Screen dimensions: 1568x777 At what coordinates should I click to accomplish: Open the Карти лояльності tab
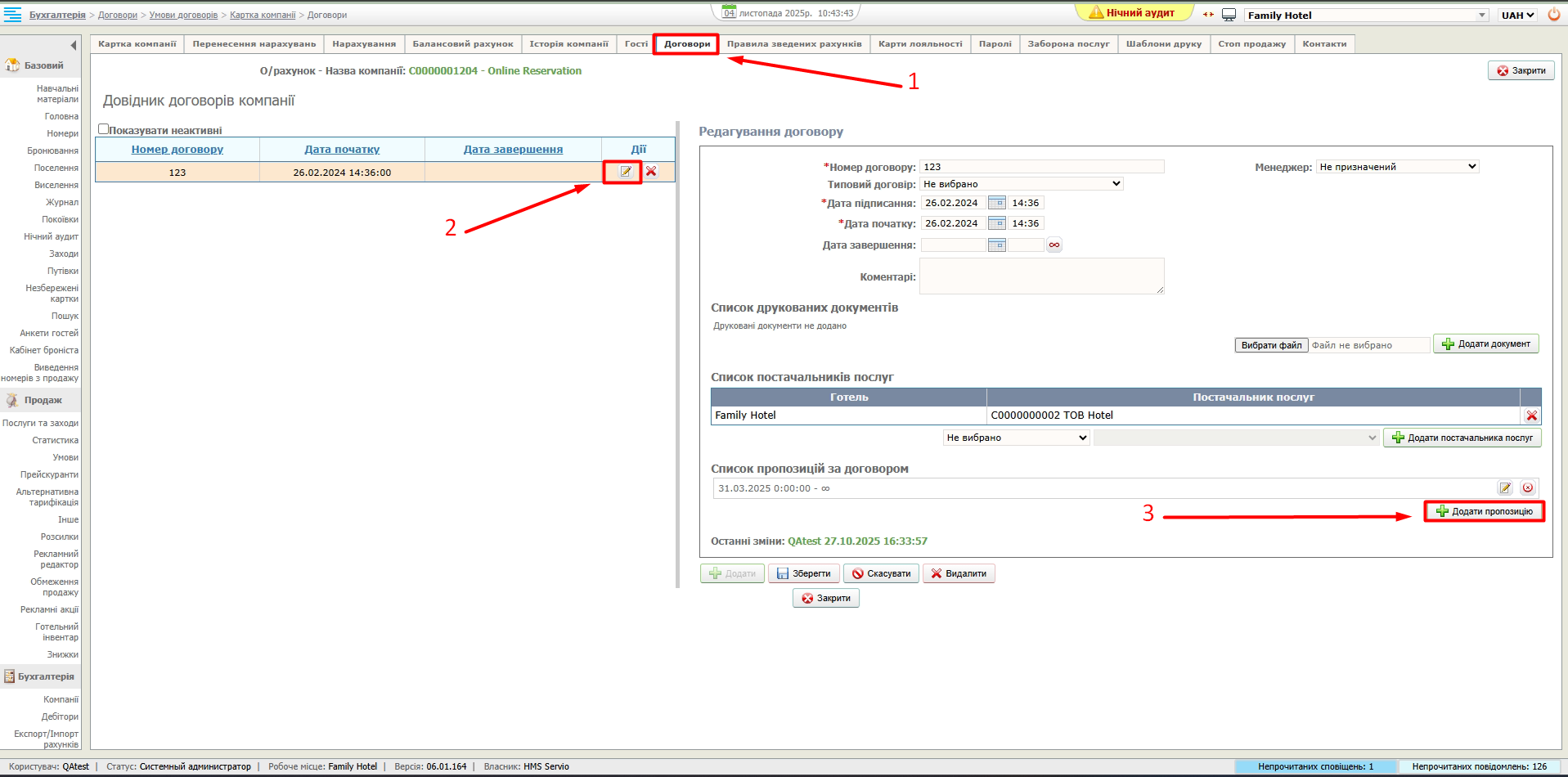pyautogui.click(x=920, y=44)
